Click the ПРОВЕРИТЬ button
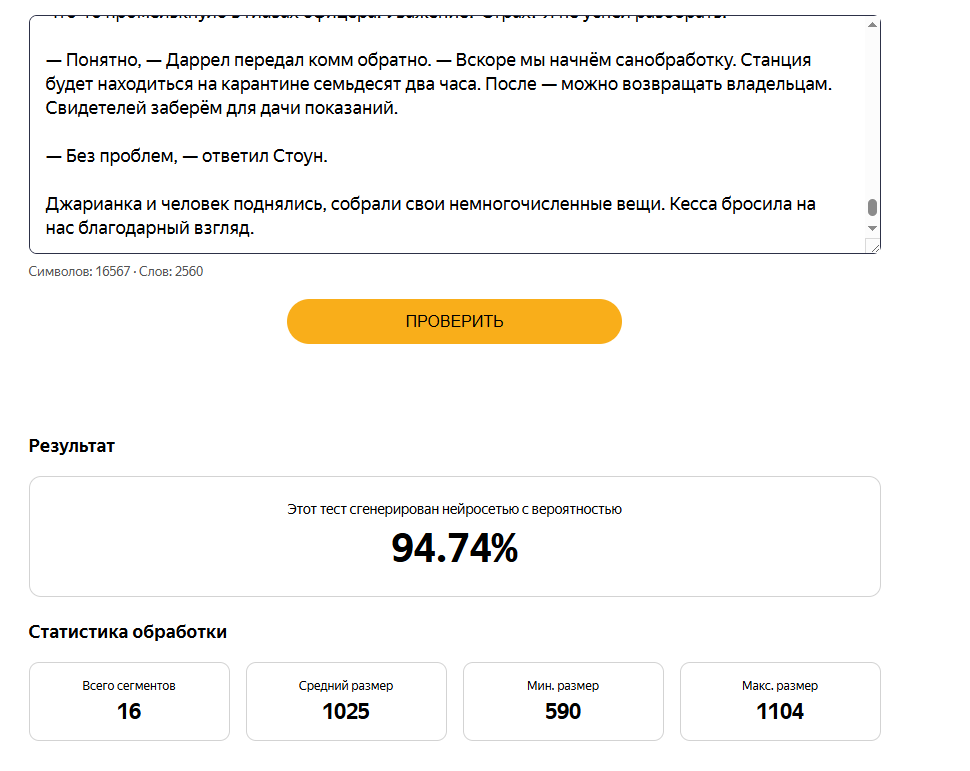 pyautogui.click(x=454, y=321)
